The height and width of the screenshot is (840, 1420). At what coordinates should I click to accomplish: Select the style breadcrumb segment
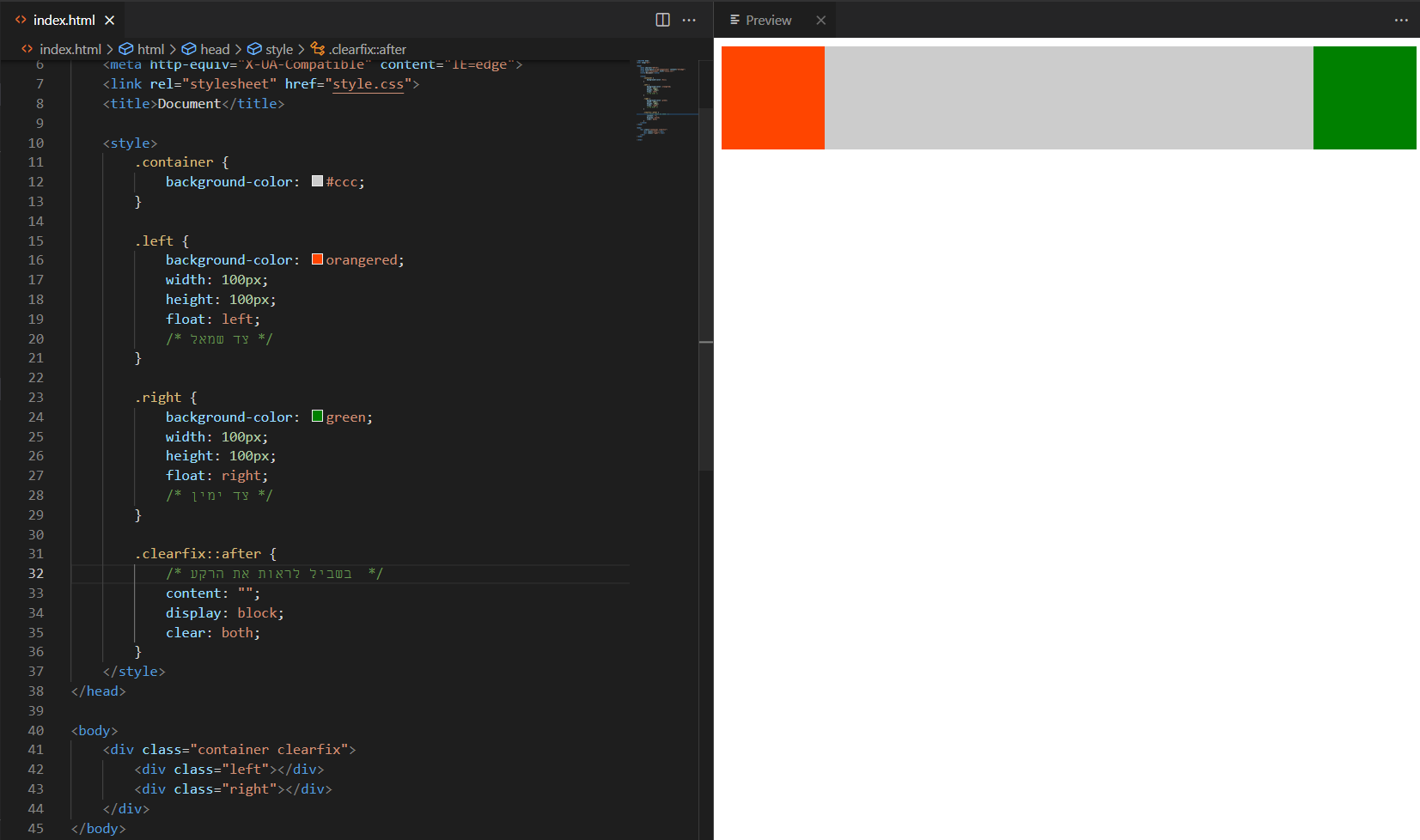tap(278, 50)
